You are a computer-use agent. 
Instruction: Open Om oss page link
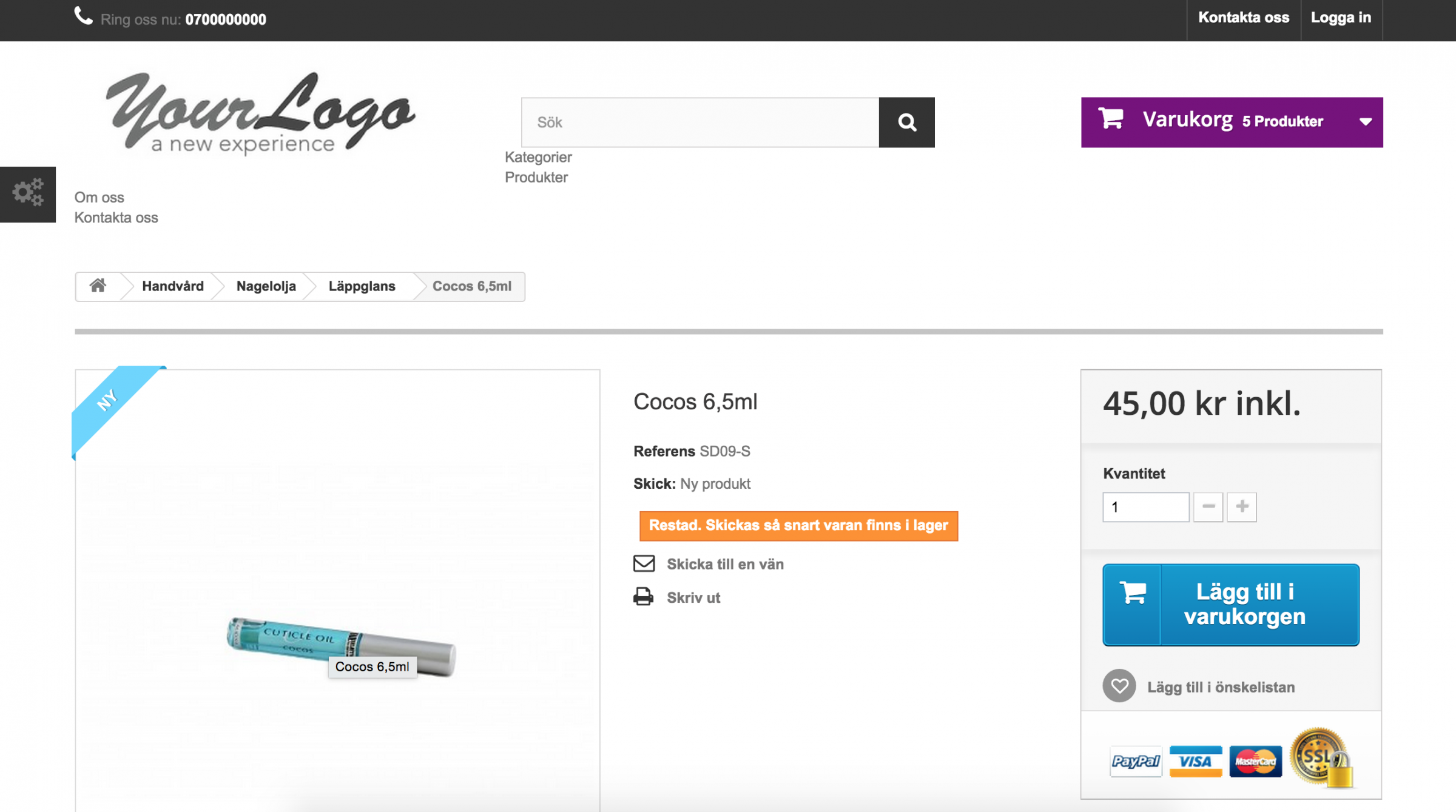click(x=99, y=197)
